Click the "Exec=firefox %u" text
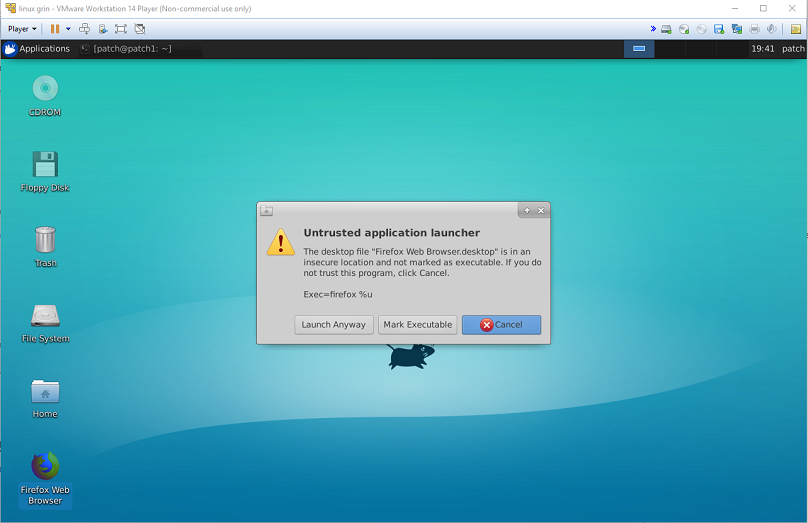This screenshot has height=523, width=808. [338, 295]
